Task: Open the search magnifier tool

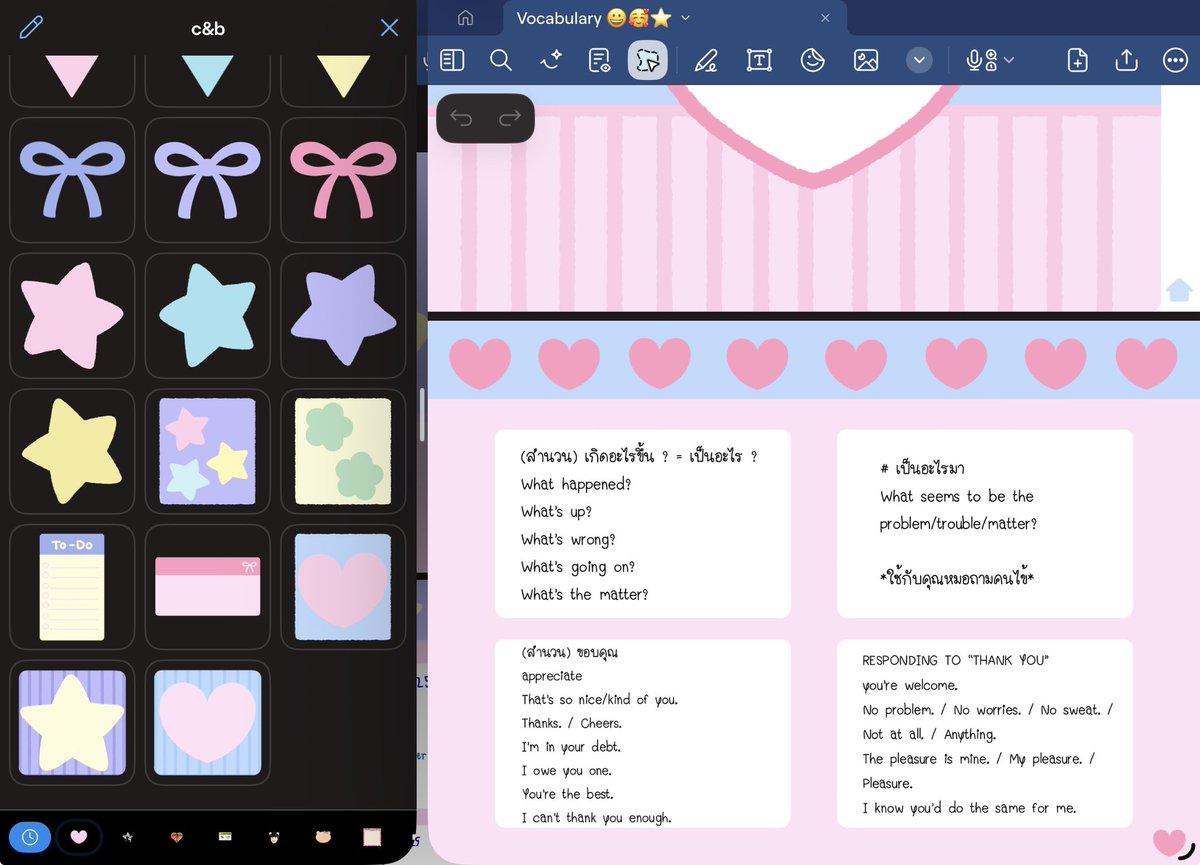Action: [501, 60]
